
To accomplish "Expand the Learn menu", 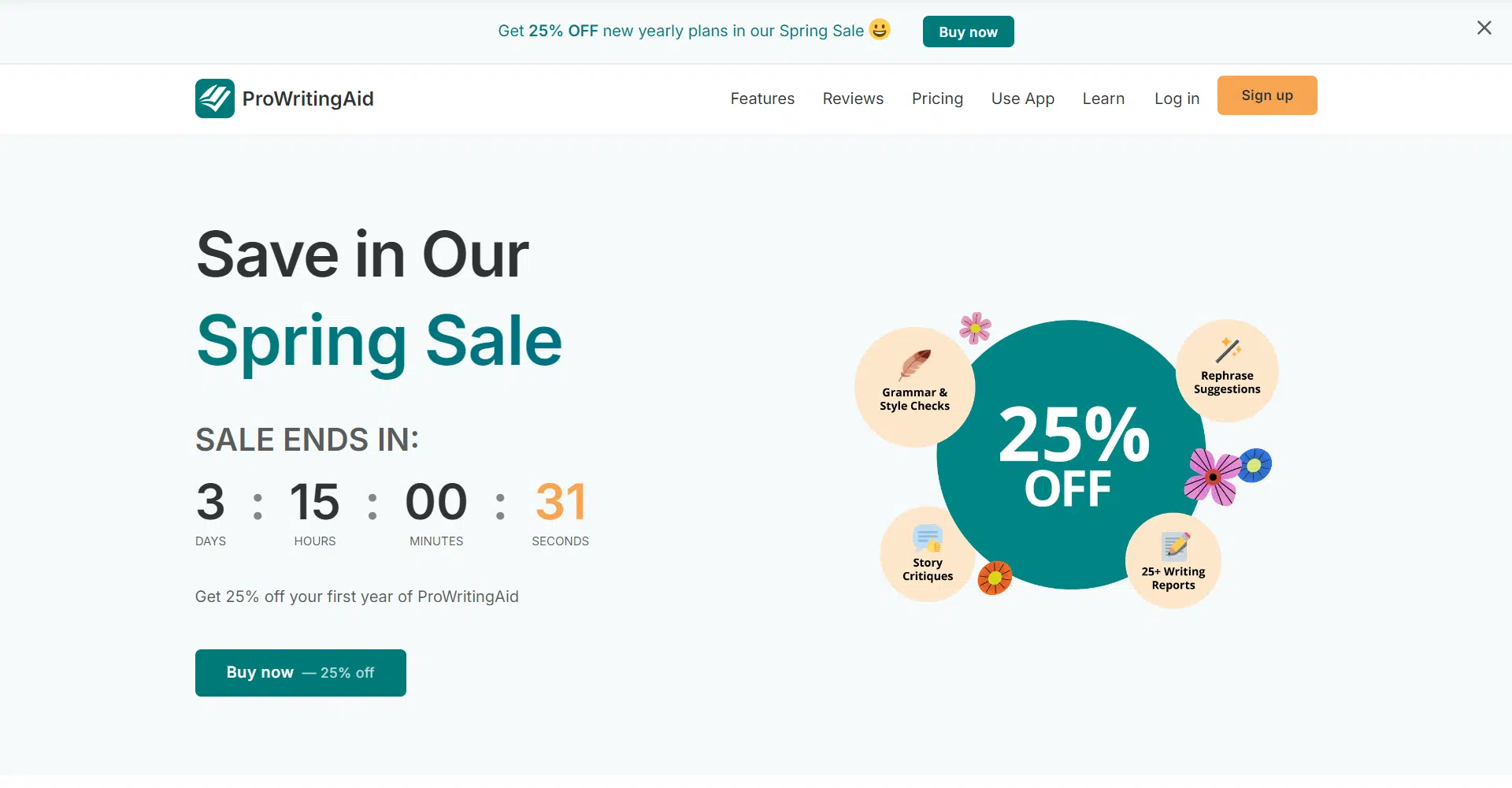I will pos(1103,98).
